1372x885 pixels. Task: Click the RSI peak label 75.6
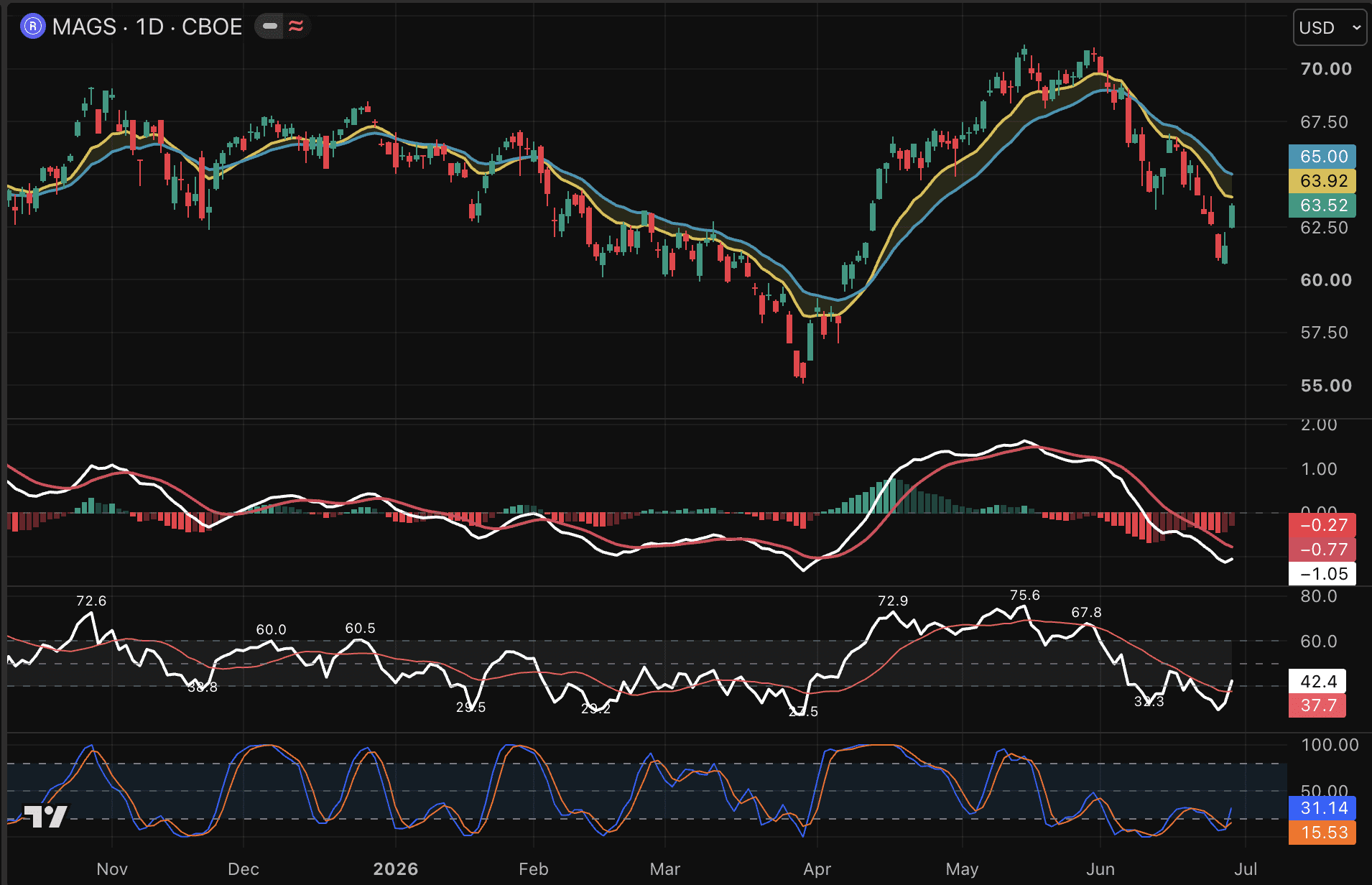[1024, 595]
